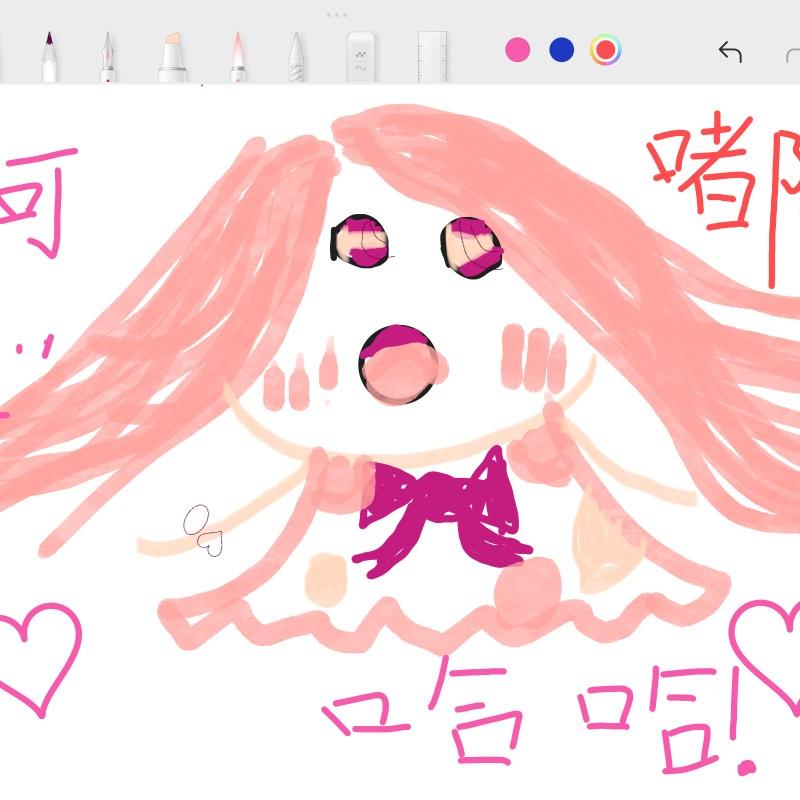Image resolution: width=800 pixels, height=800 pixels.
Task: Tap the character's right eye
Action: pyautogui.click(x=471, y=245)
